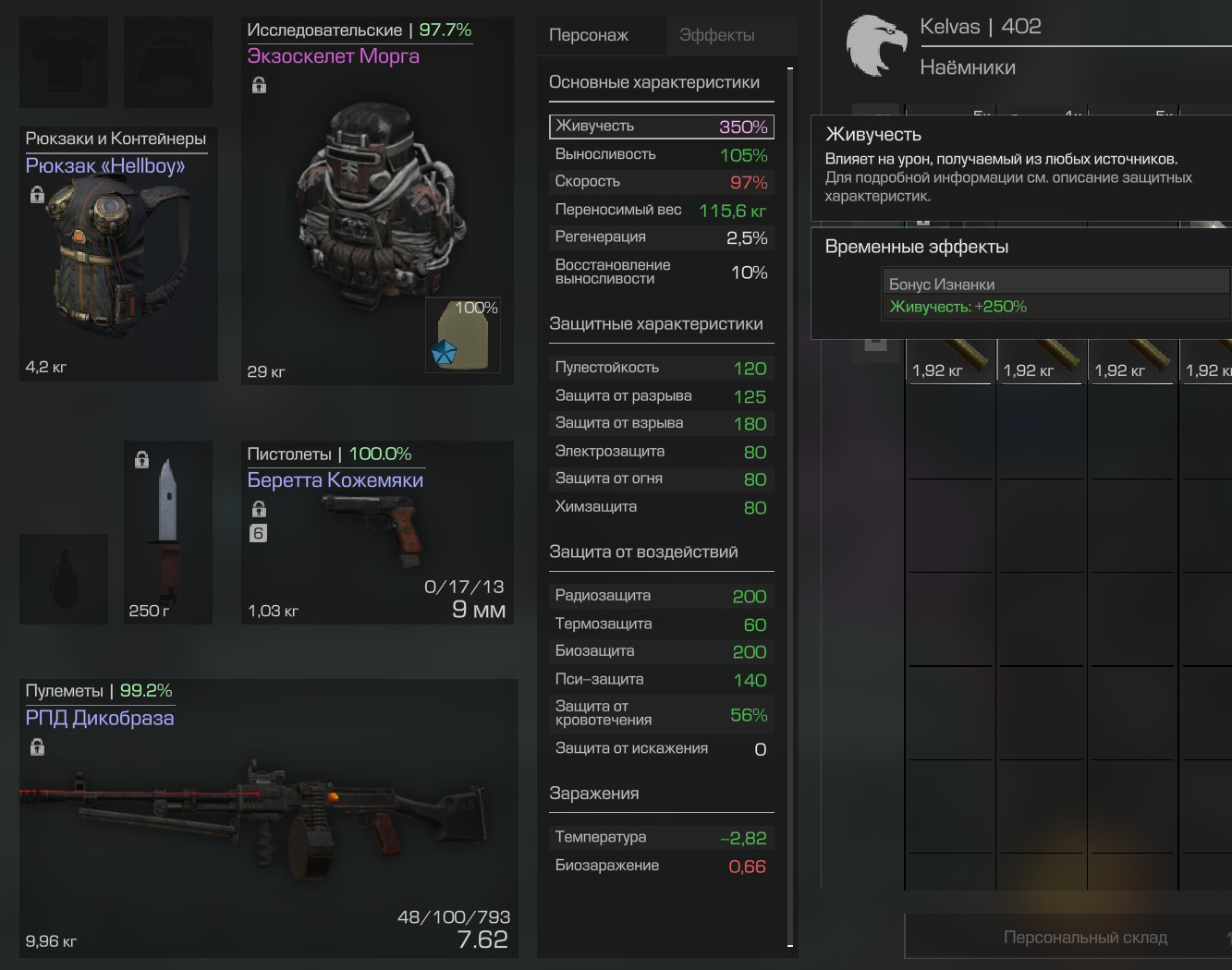Select the Живучесть stat row
The width and height of the screenshot is (1232, 970).
pyautogui.click(x=661, y=127)
